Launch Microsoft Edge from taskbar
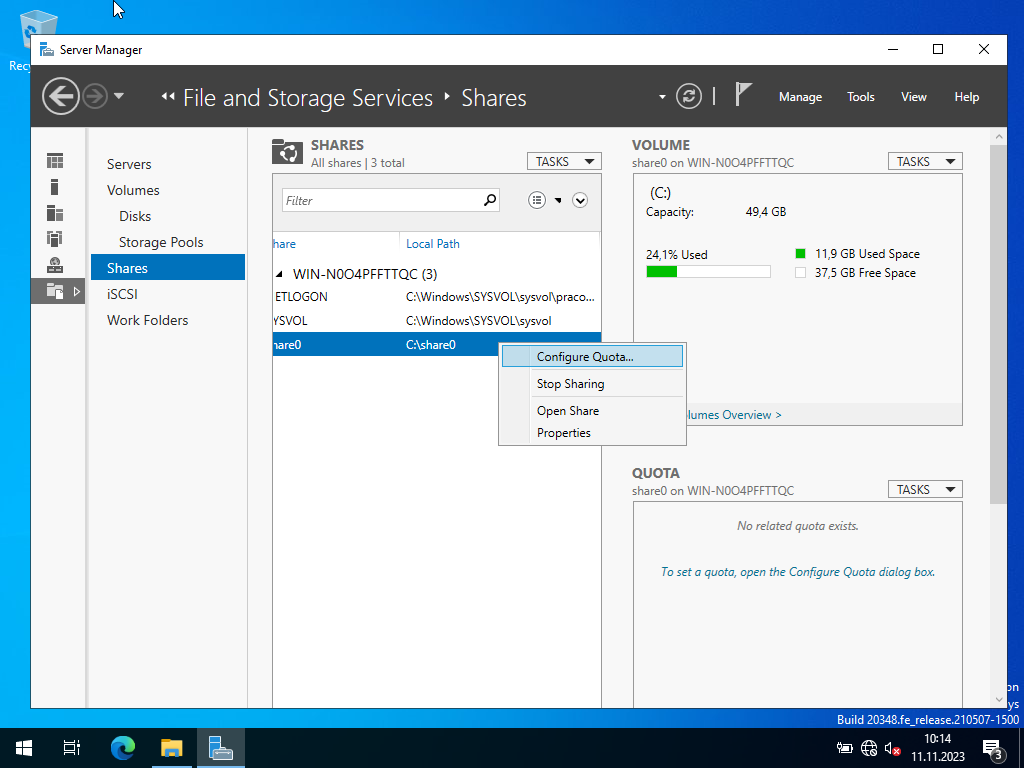Image resolution: width=1024 pixels, height=768 pixels. [123, 748]
